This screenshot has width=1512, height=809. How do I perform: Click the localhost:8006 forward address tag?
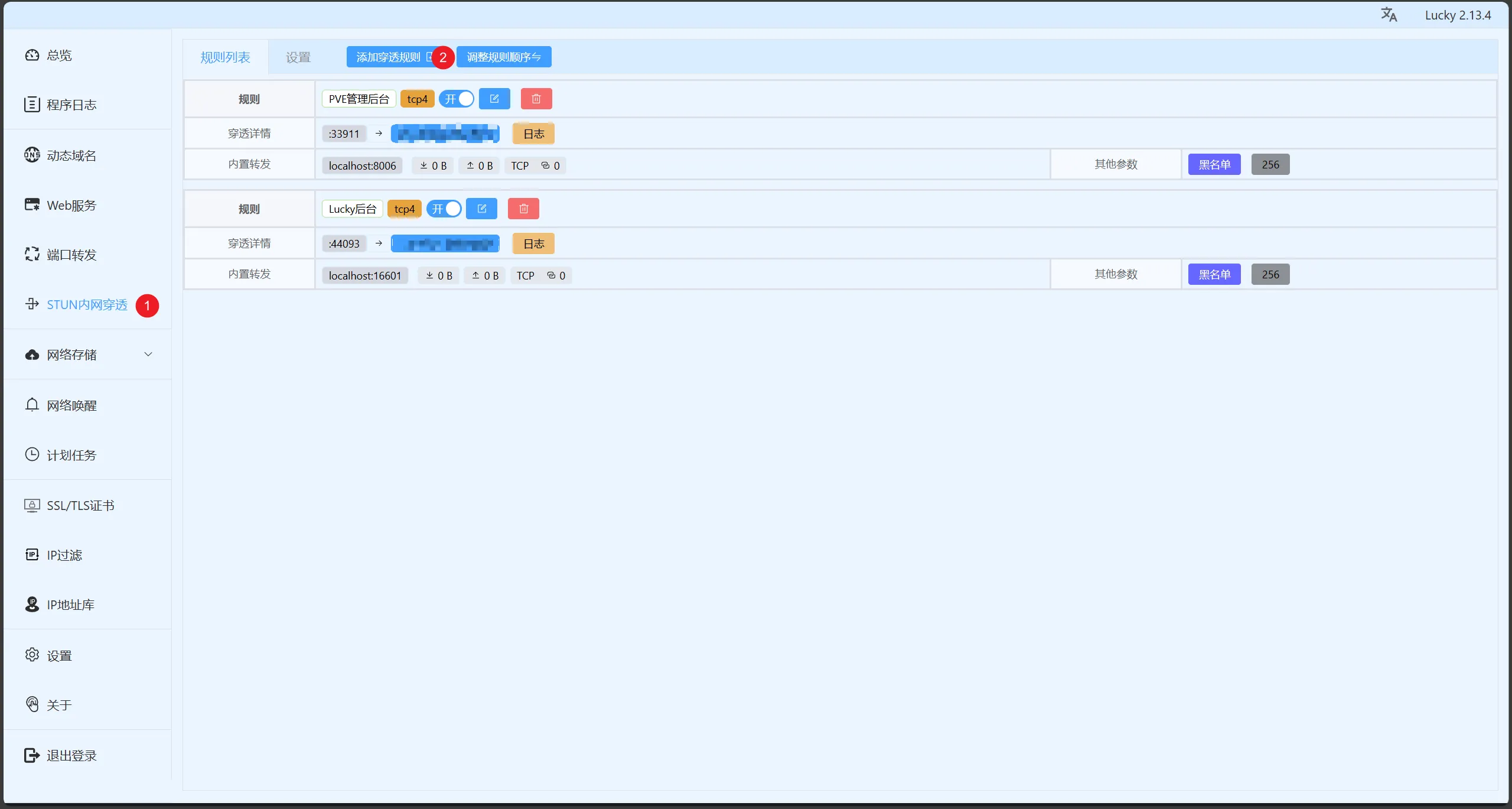pos(362,165)
